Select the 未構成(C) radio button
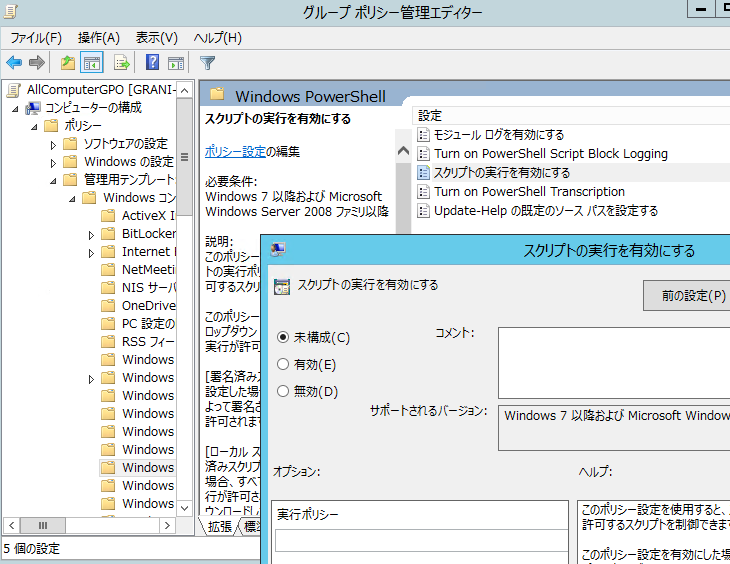Image resolution: width=730 pixels, height=564 pixels. [x=283, y=337]
